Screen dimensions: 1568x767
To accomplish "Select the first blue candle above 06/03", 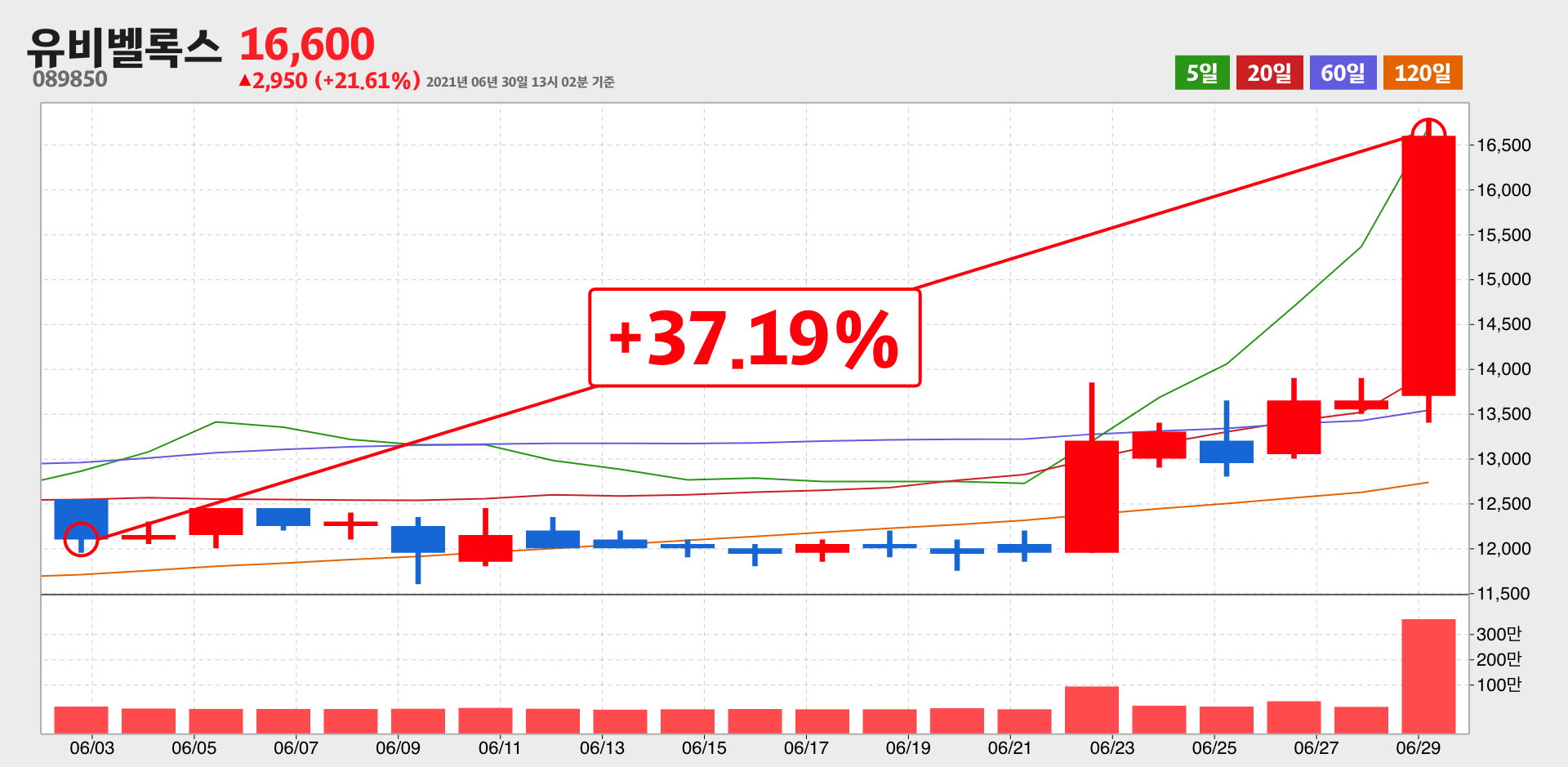I will 81,520.
